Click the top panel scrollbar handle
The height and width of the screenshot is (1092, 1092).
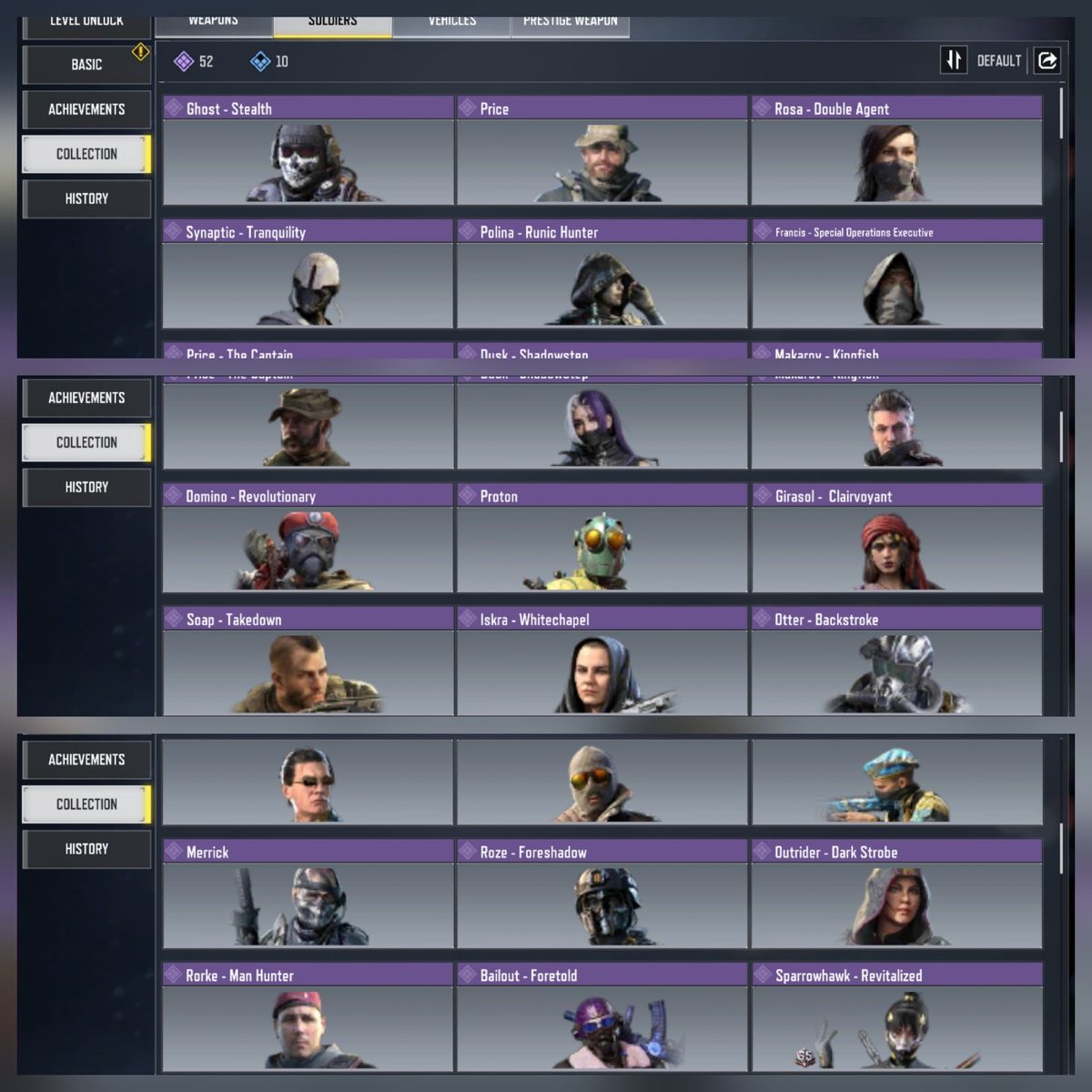1060,113
